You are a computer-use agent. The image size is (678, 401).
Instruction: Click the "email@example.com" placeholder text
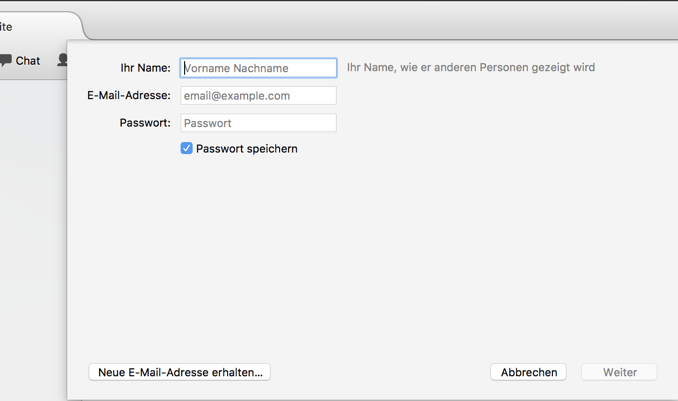(x=237, y=96)
